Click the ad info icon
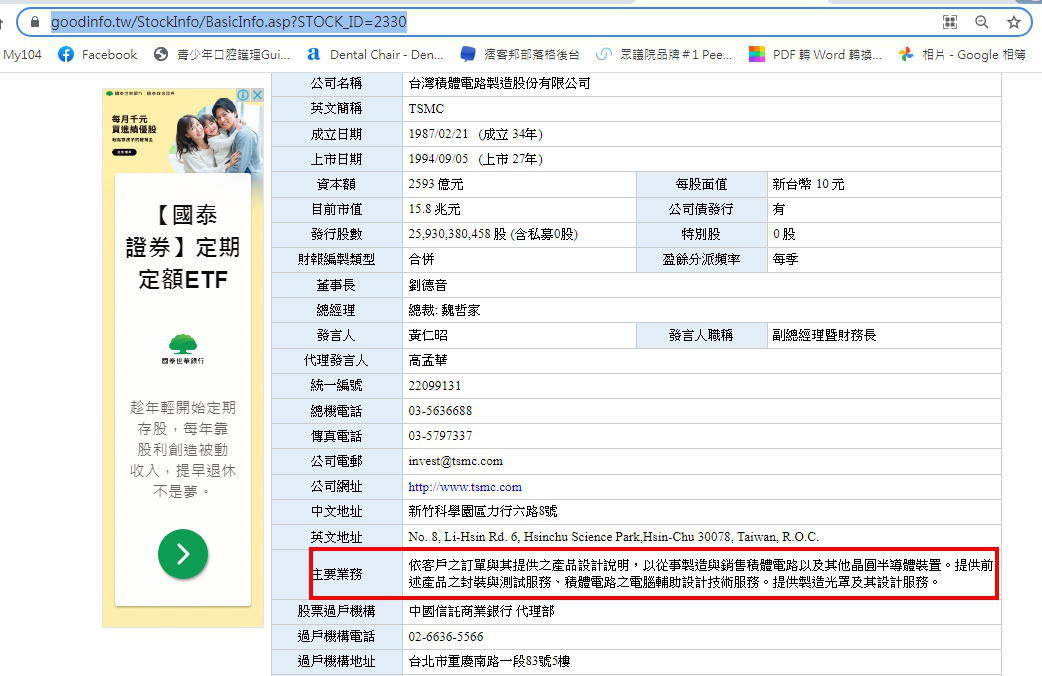 243,95
